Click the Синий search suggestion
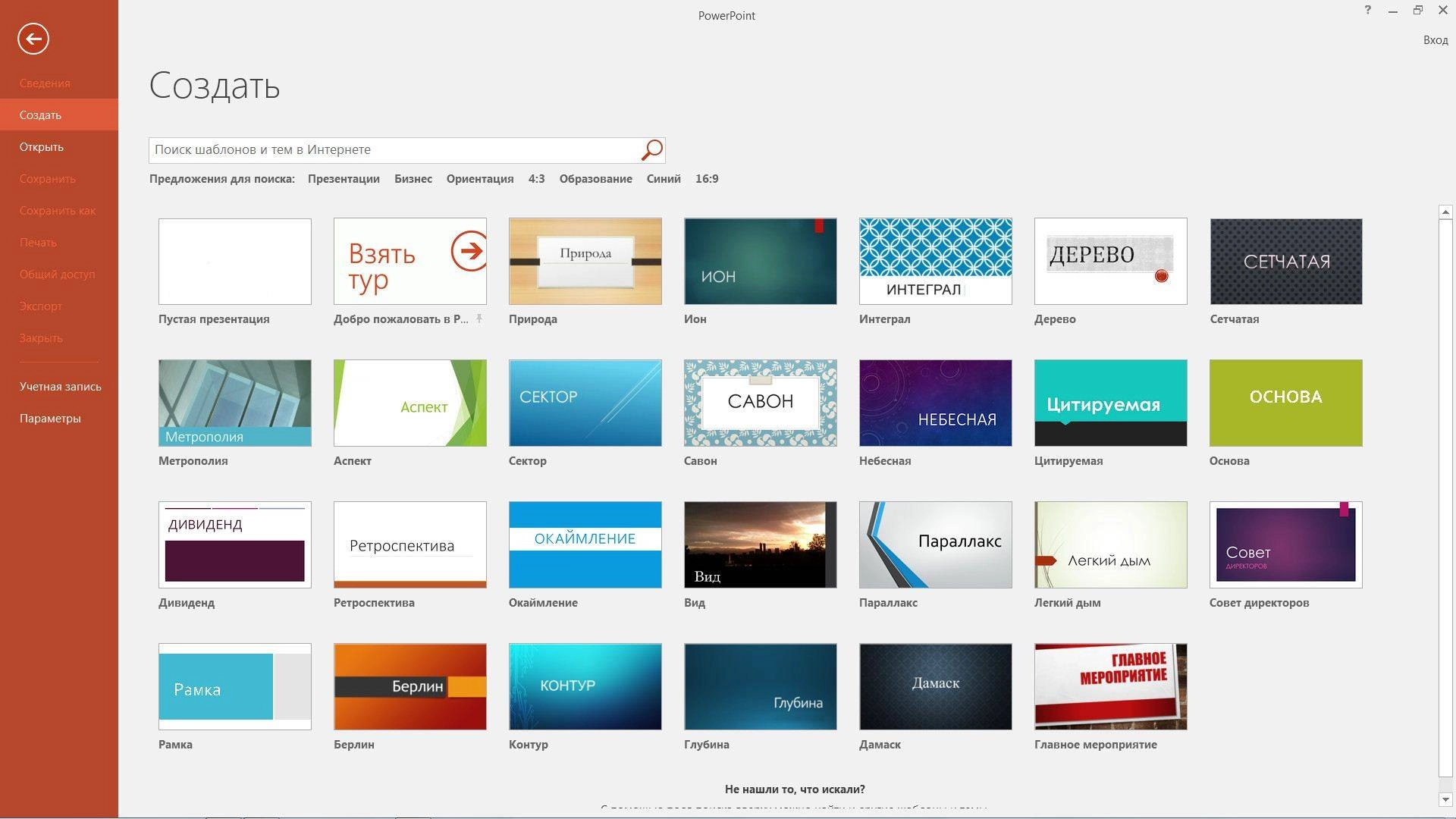Viewport: 1456px width, 819px height. 664,179
